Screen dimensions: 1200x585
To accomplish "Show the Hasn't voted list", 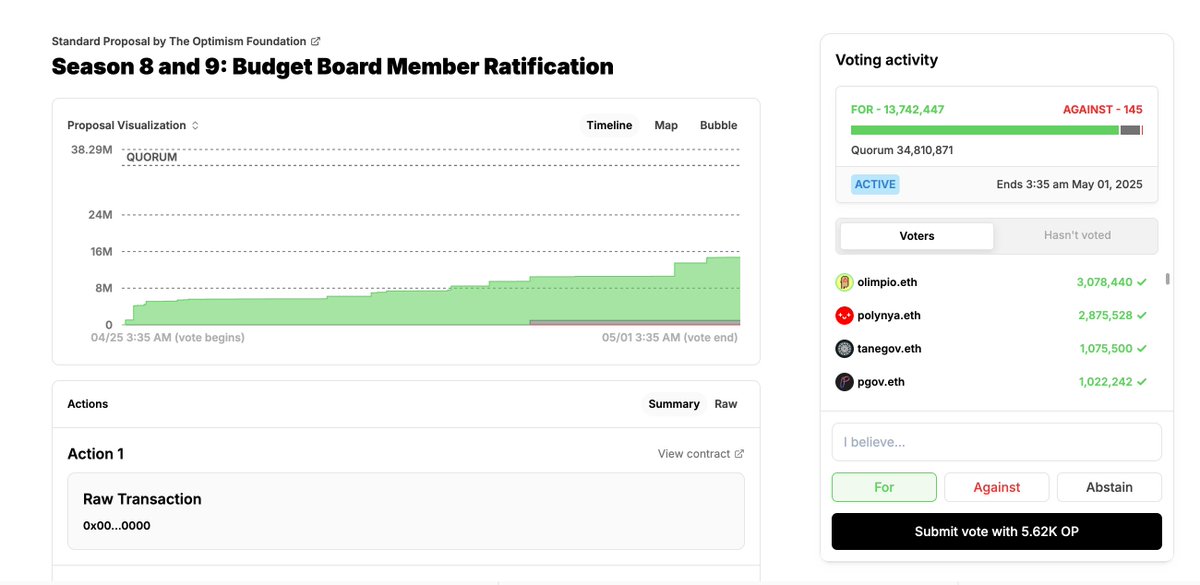I will point(1077,236).
